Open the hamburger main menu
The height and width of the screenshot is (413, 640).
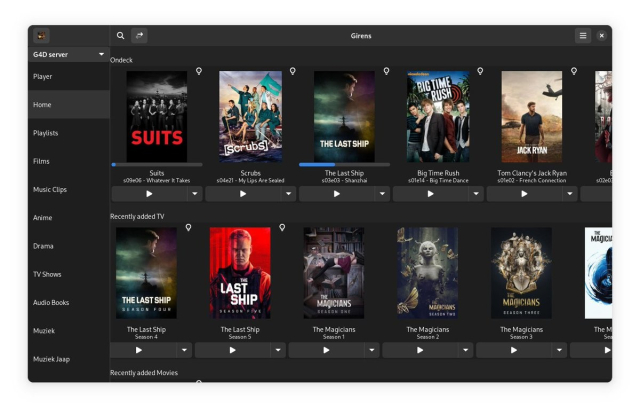(583, 36)
